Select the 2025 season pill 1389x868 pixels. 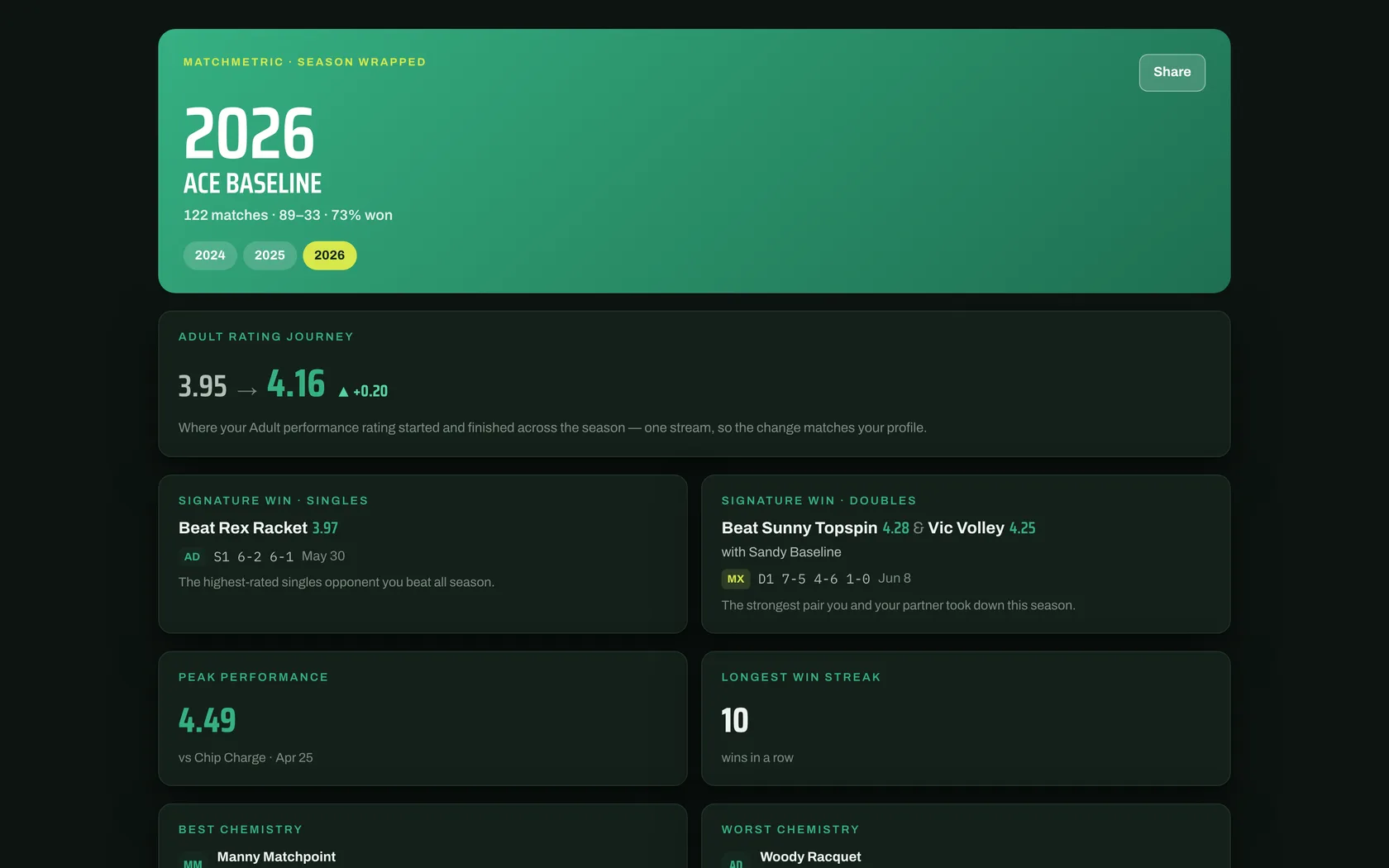point(270,255)
